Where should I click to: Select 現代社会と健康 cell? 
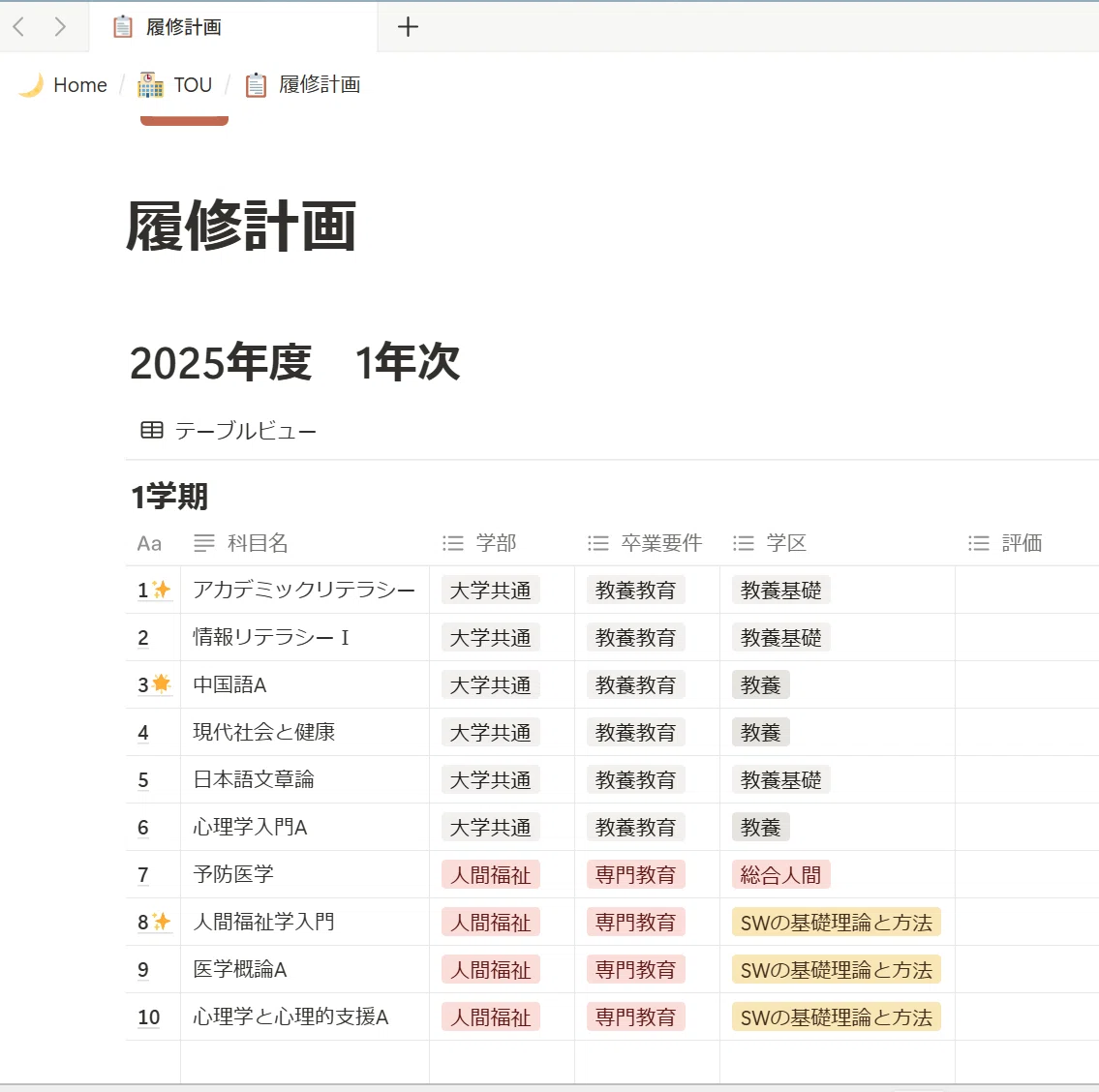tap(305, 733)
